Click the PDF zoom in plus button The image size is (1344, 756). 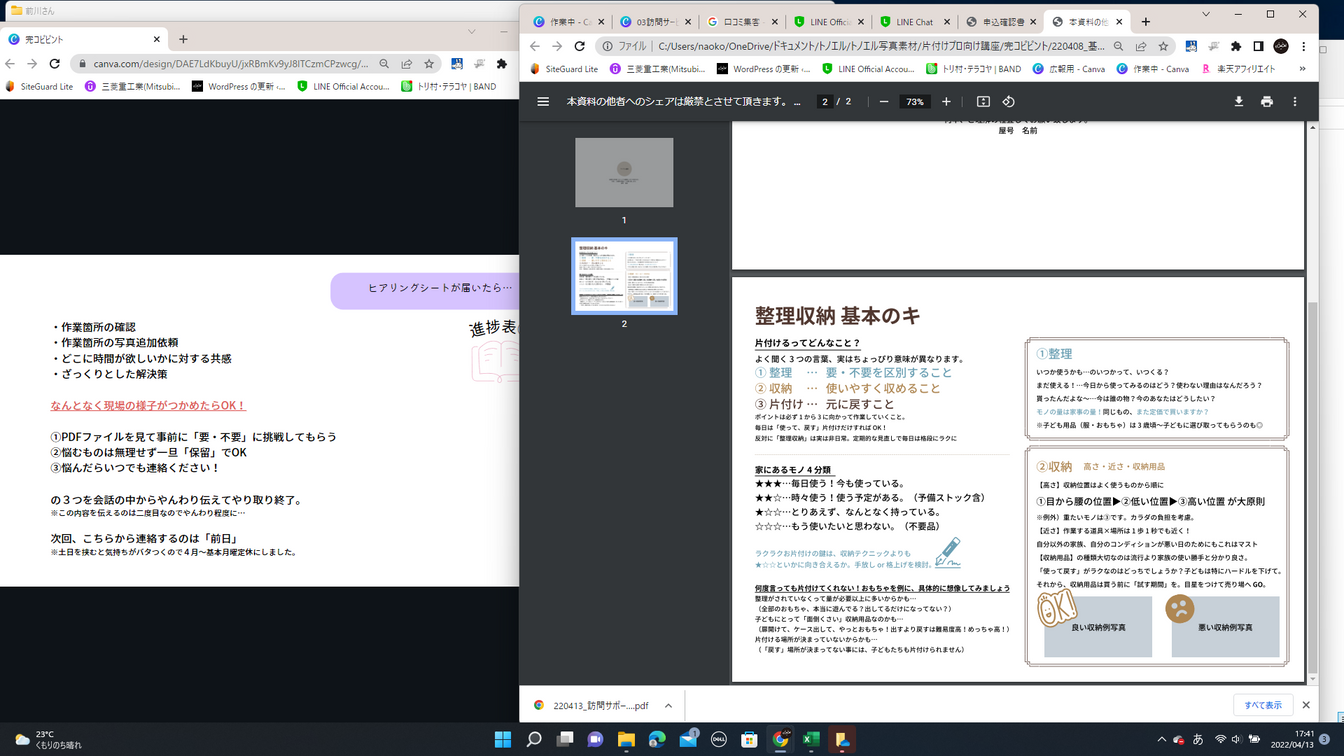pyautogui.click(x=946, y=102)
